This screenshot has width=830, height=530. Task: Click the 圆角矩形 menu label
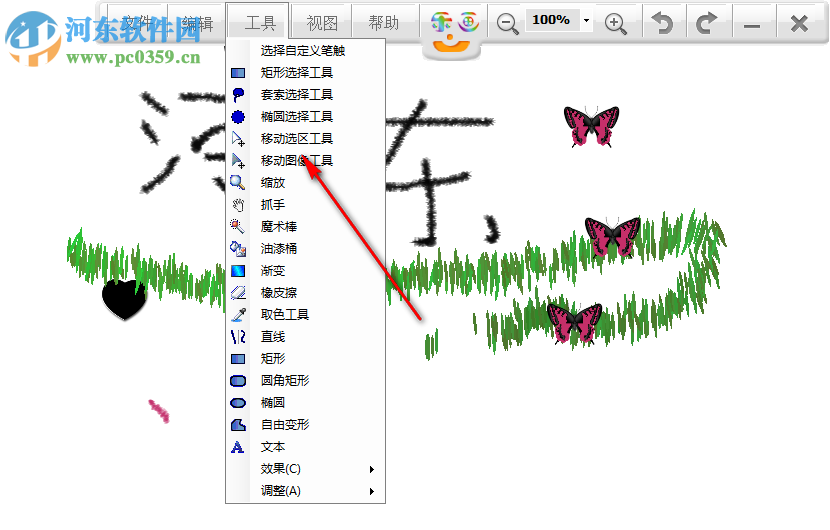click(x=284, y=381)
